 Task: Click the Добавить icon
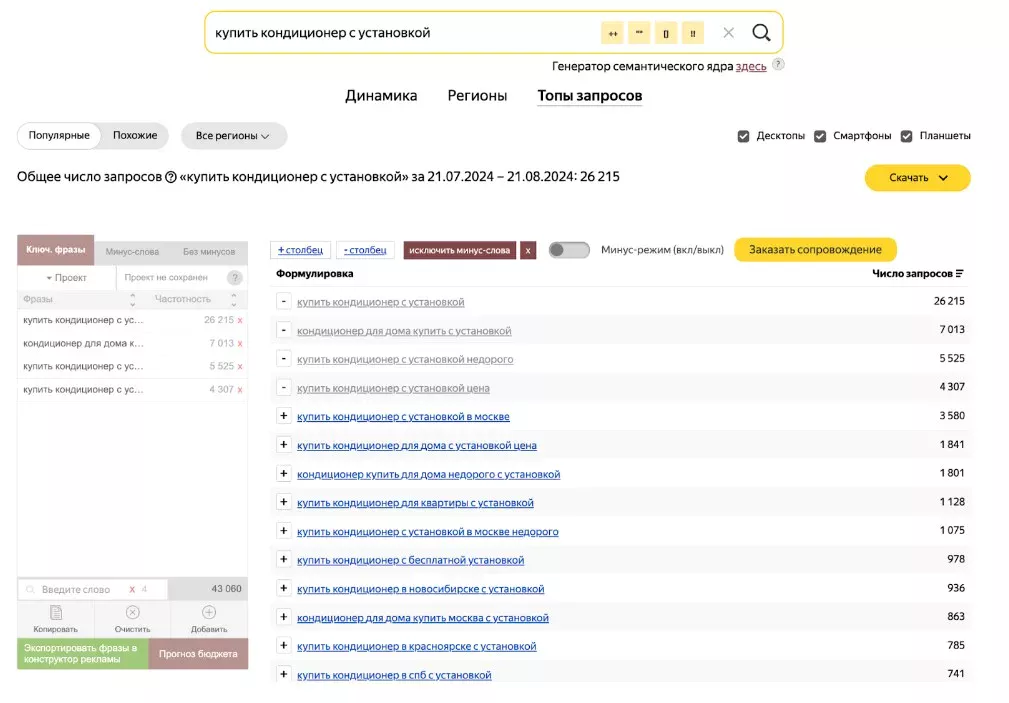209,612
